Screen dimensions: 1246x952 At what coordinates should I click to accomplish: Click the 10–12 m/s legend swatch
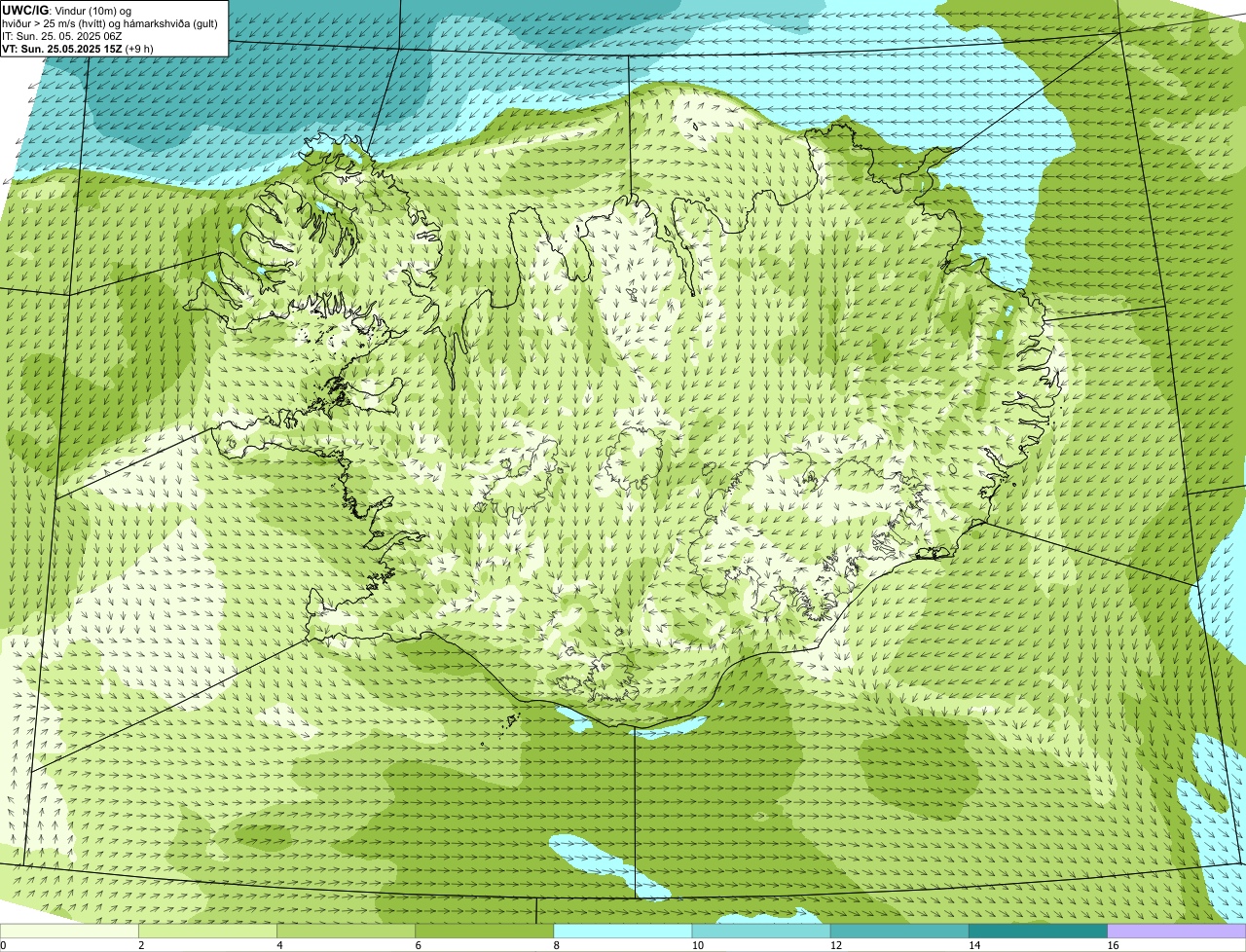pyautogui.click(x=761, y=932)
